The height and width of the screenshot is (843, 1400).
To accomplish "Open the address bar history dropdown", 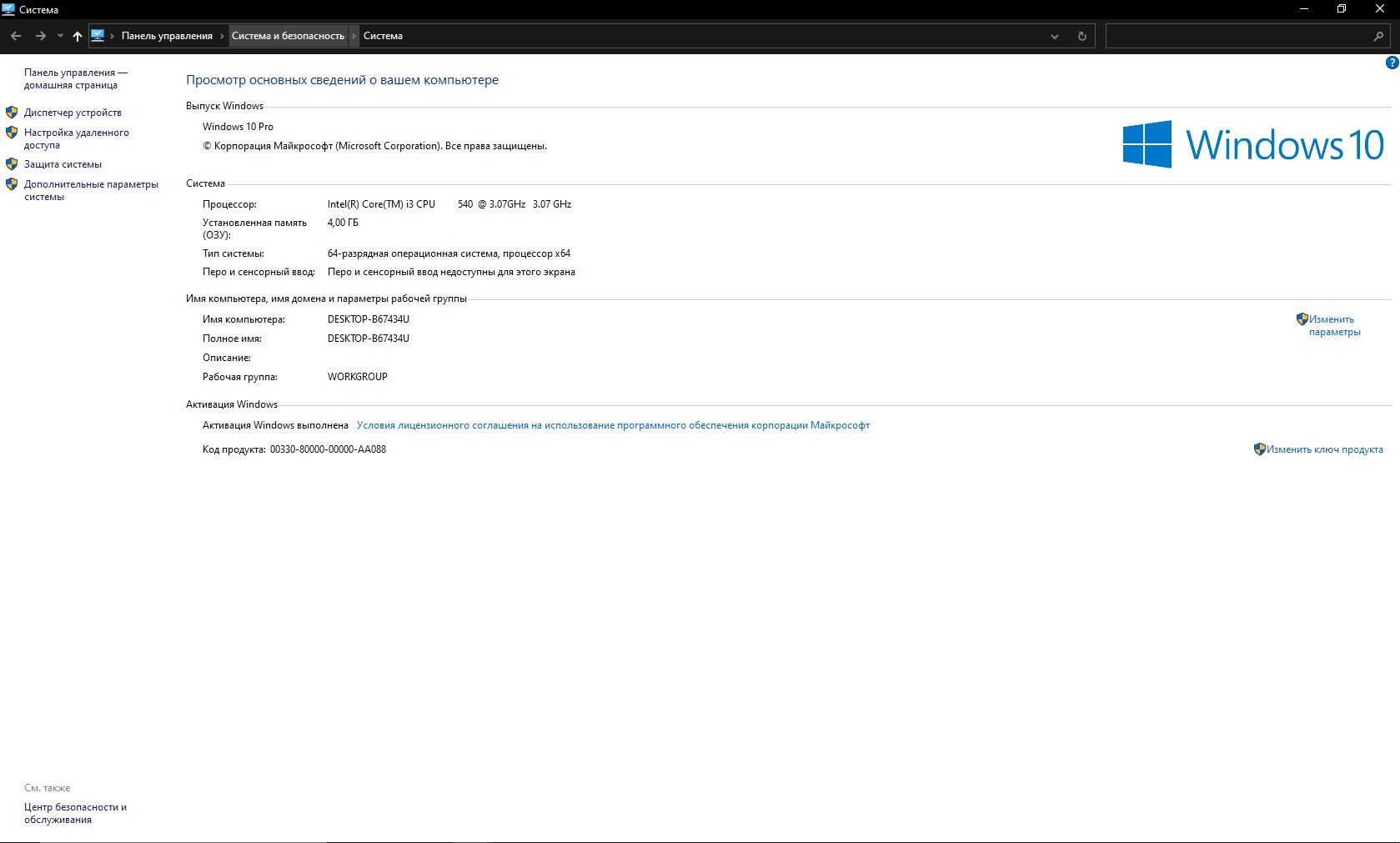I will click(1054, 36).
